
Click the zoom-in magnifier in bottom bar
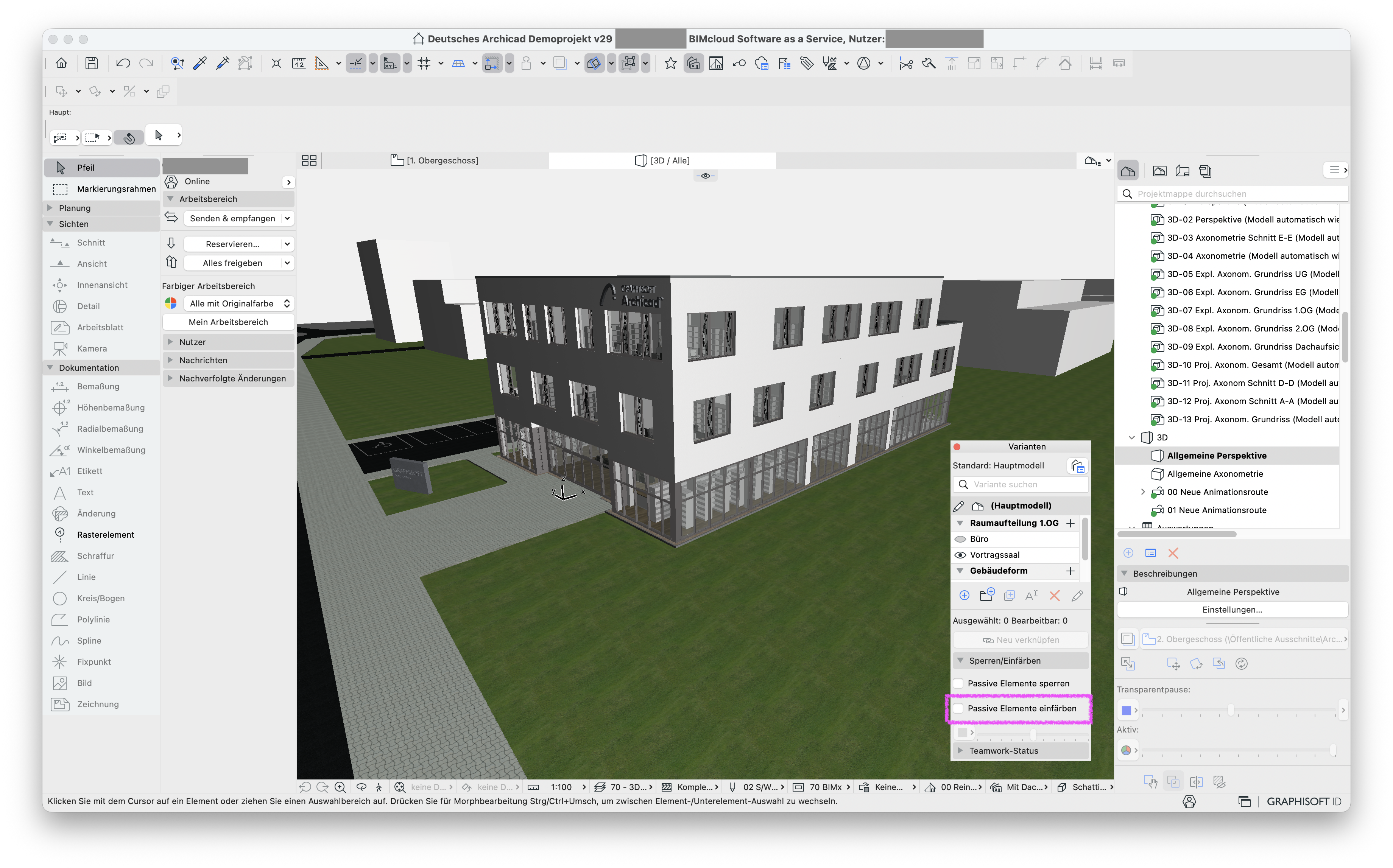tap(340, 788)
